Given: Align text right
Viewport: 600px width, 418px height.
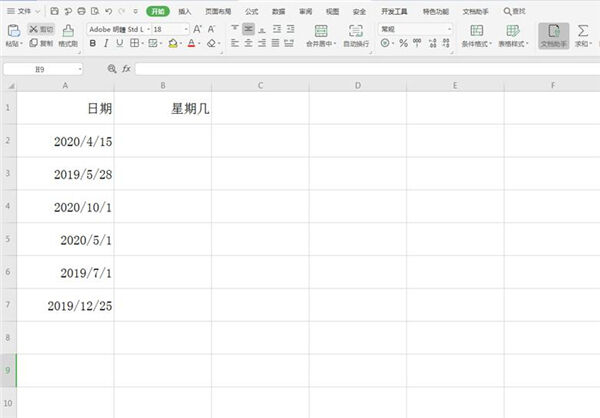Looking at the screenshot, I should point(262,43).
